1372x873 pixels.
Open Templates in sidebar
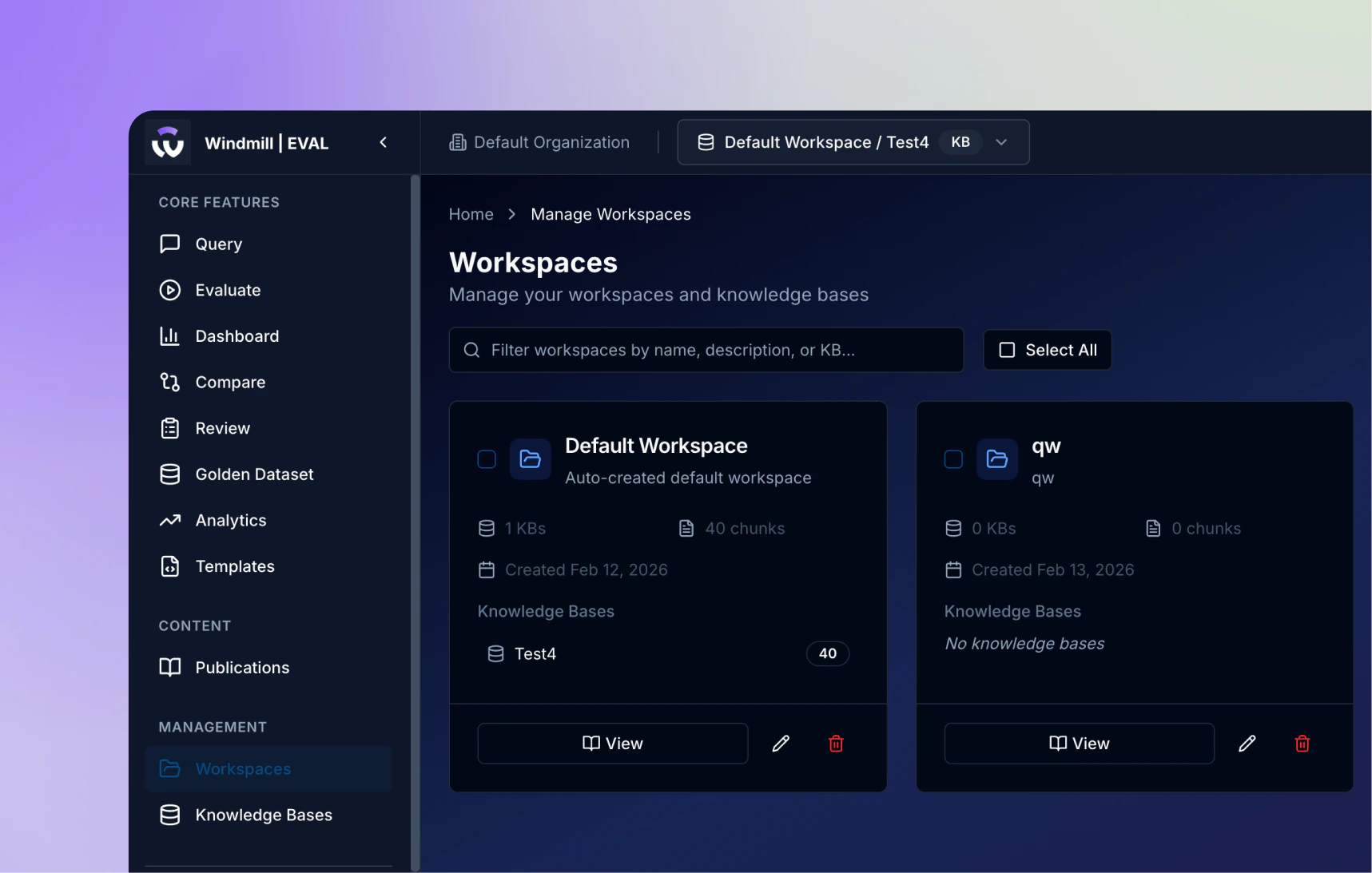pyautogui.click(x=268, y=566)
